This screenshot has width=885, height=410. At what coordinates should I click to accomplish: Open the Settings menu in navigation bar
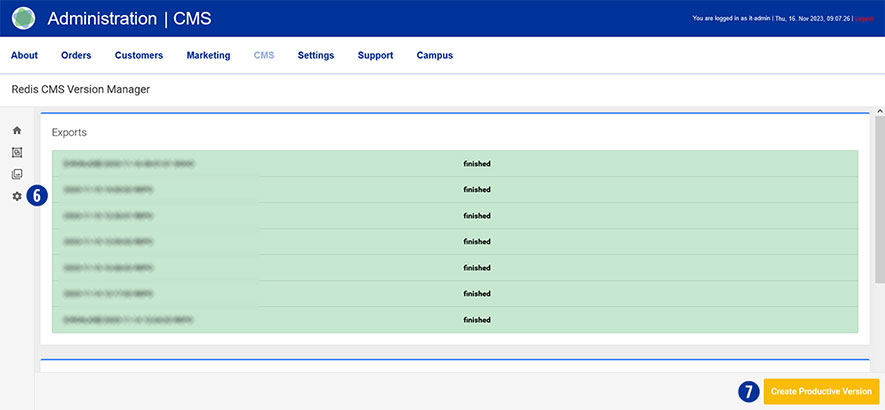pos(316,55)
